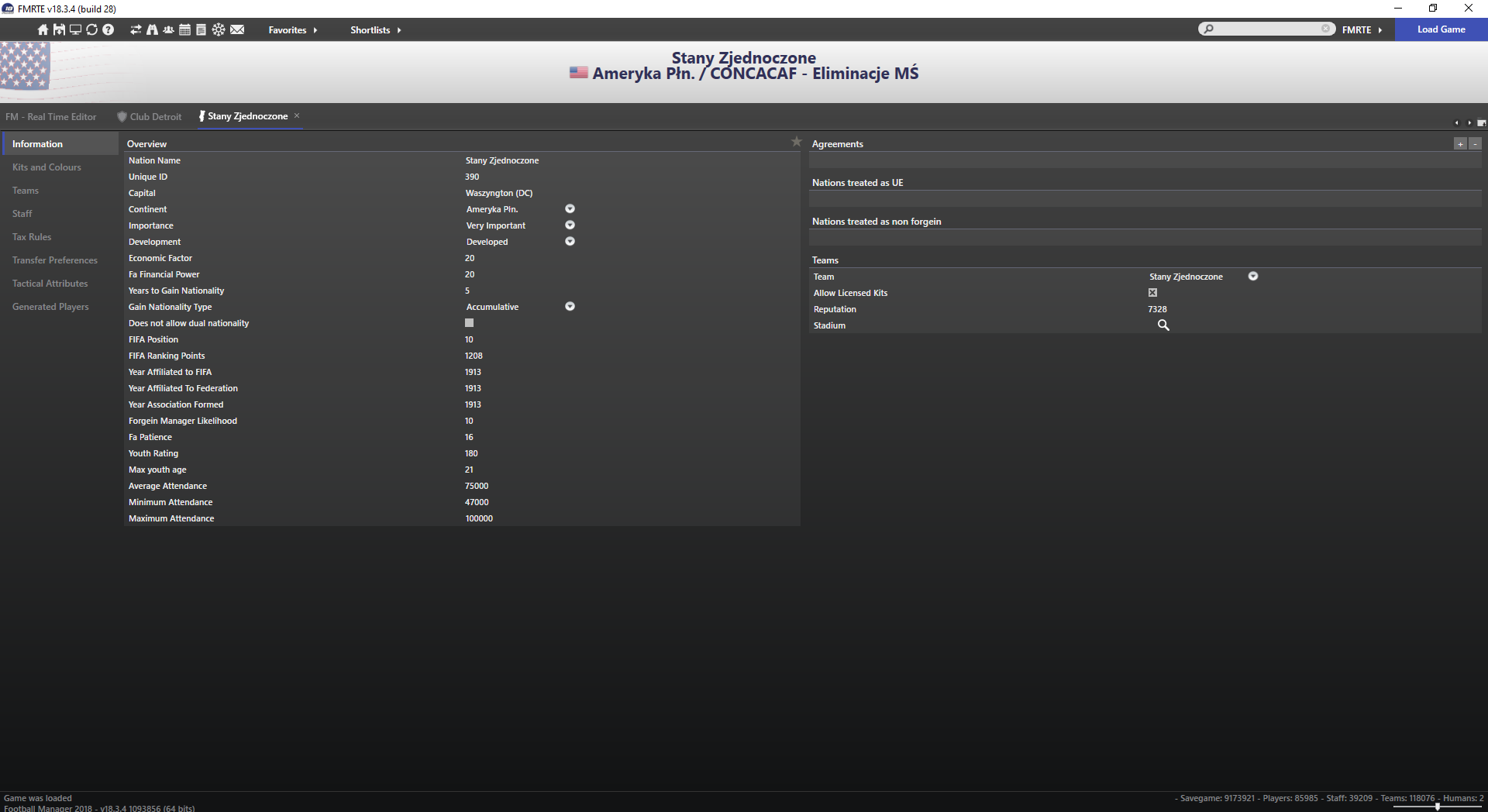The width and height of the screenshot is (1488, 812).
Task: Open Help question mark icon
Action: click(x=108, y=29)
